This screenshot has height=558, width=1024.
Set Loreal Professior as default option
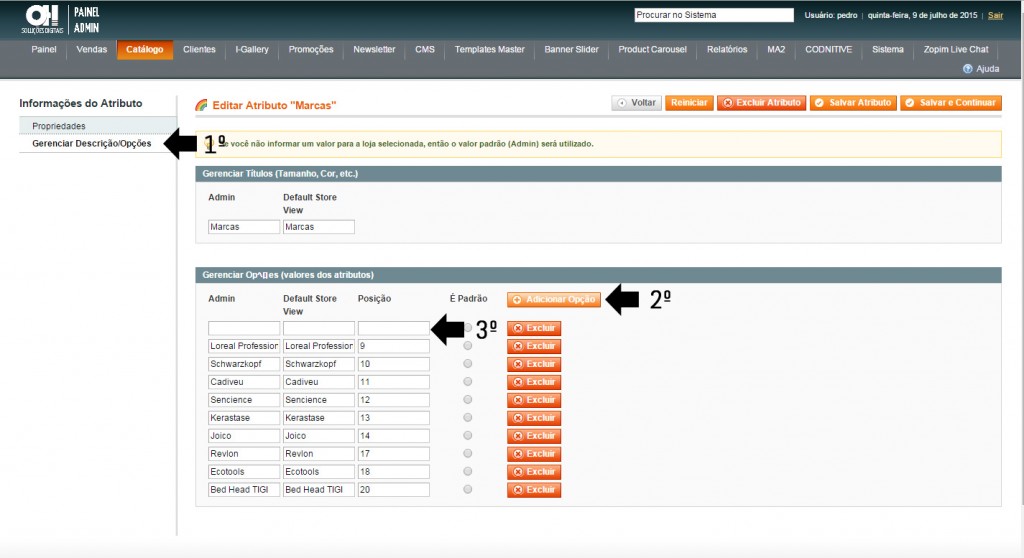468,346
